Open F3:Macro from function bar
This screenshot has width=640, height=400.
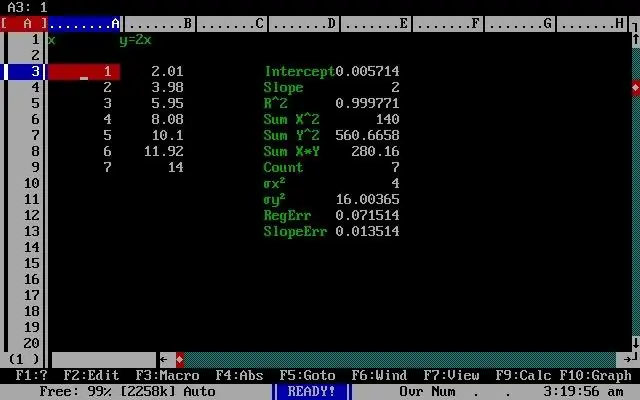coord(167,375)
